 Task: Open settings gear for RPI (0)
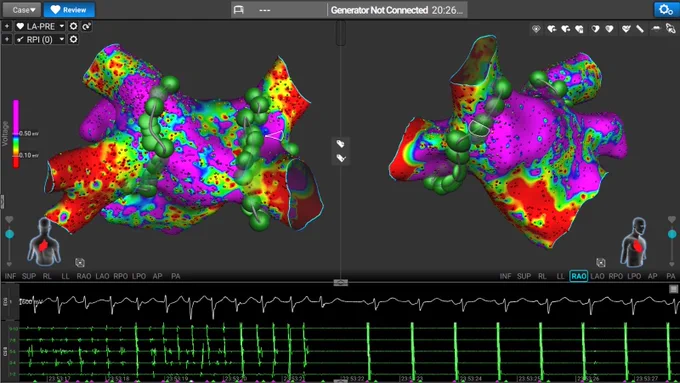tap(73, 39)
